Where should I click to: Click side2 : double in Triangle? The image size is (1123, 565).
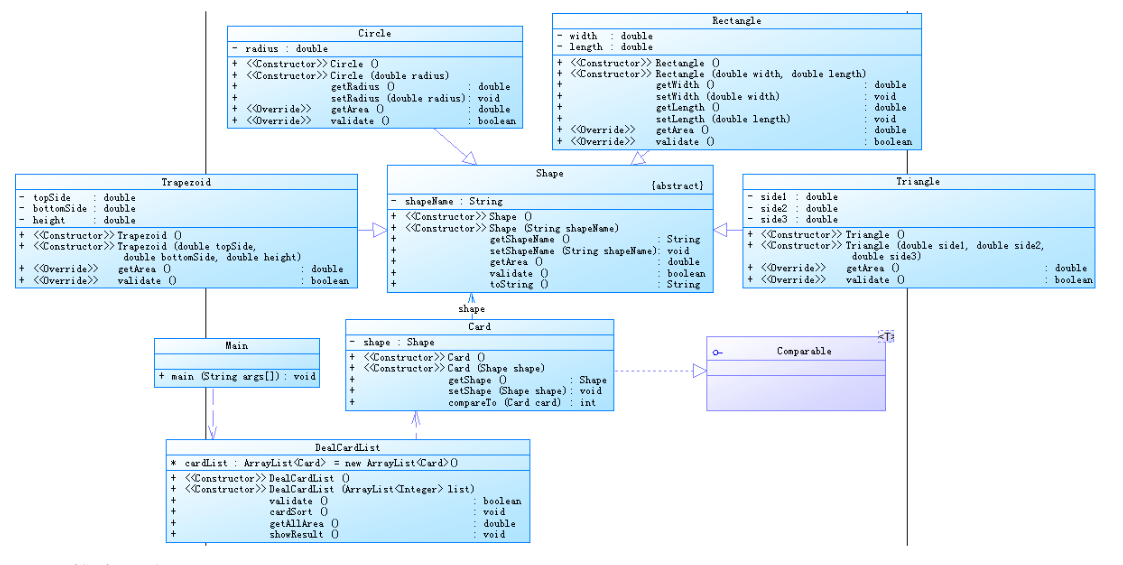coord(799,208)
